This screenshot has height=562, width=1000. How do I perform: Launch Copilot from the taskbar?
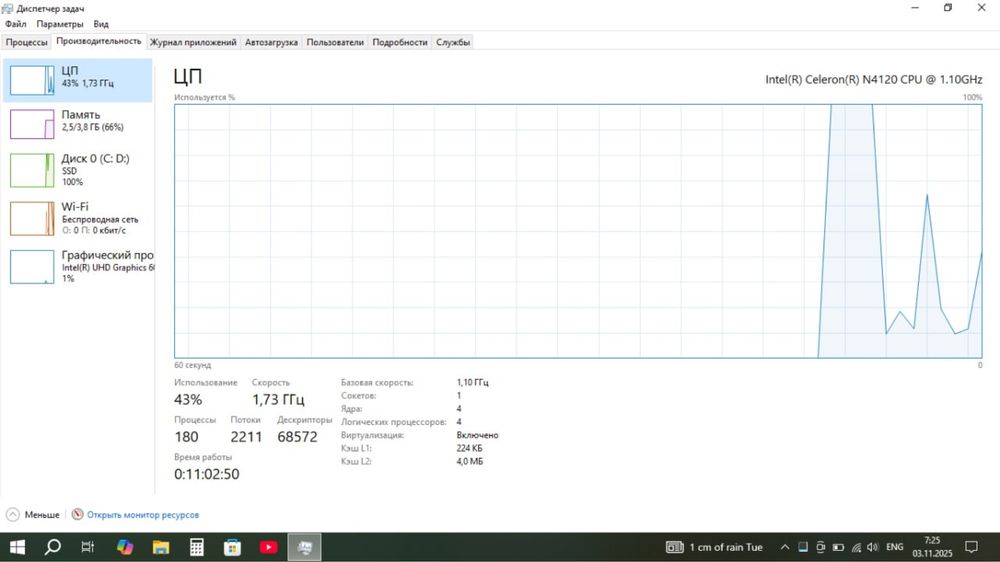point(124,547)
